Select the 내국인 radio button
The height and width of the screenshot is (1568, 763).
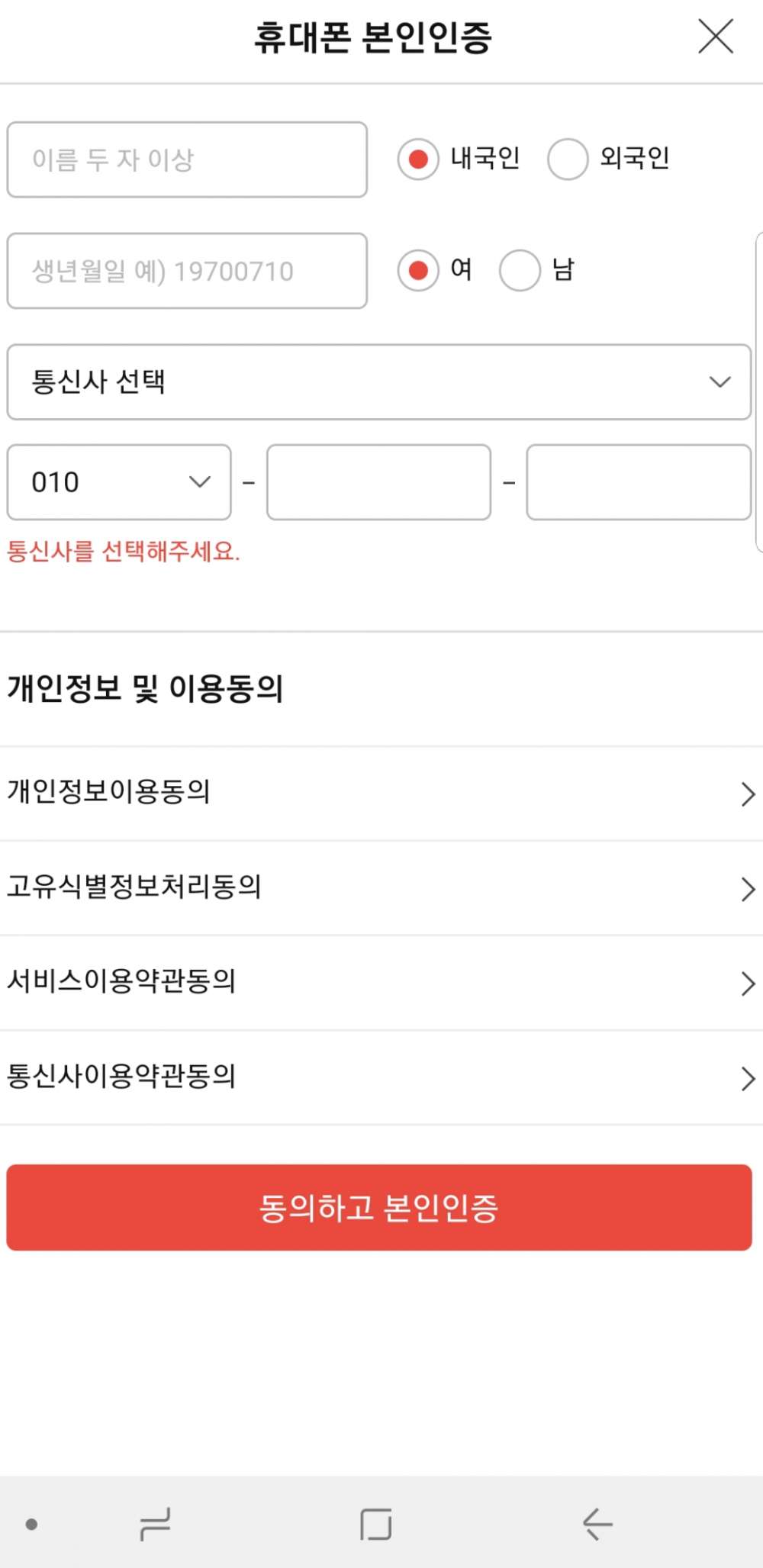point(418,159)
